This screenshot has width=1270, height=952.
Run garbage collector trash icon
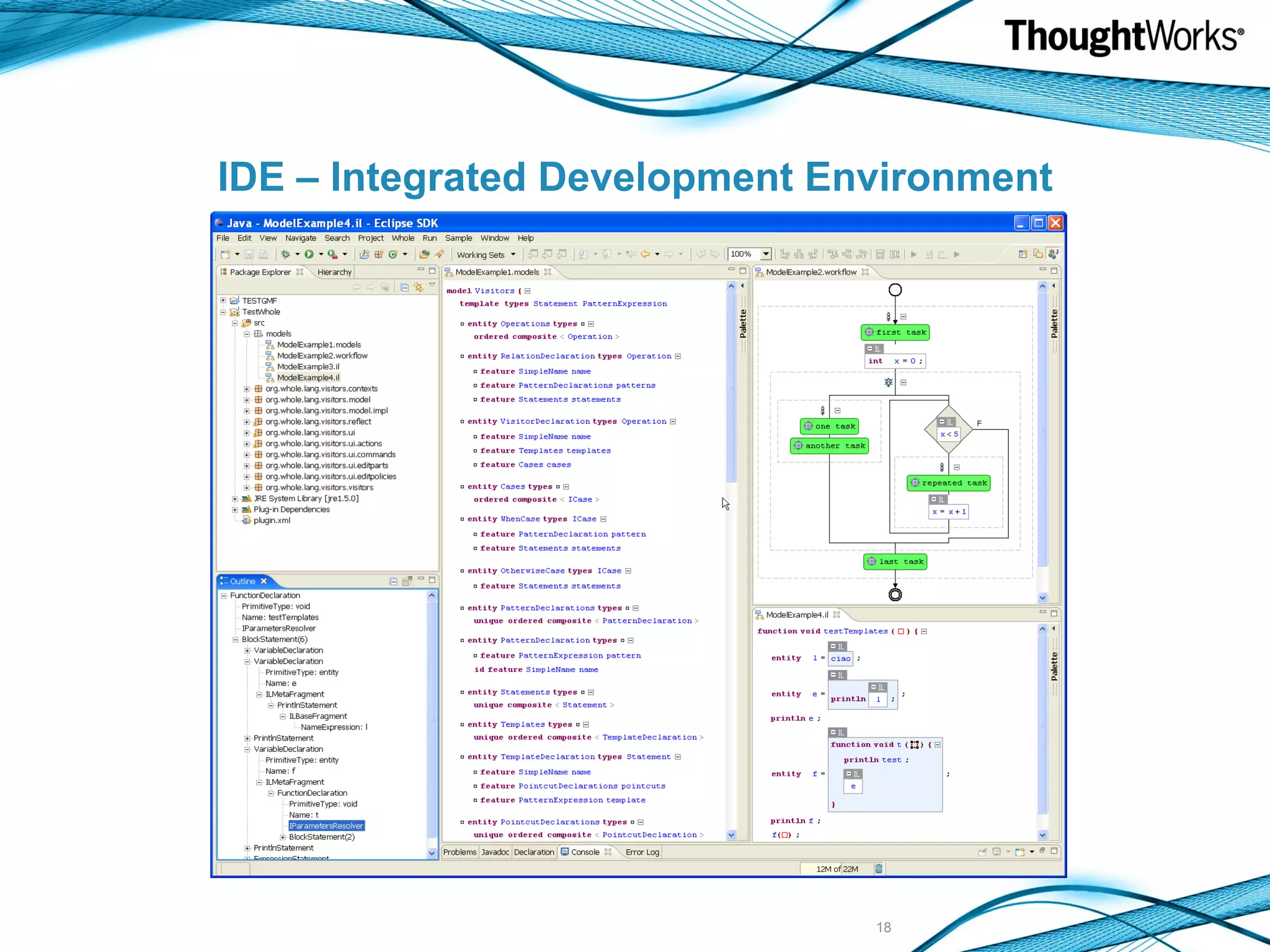(879, 869)
